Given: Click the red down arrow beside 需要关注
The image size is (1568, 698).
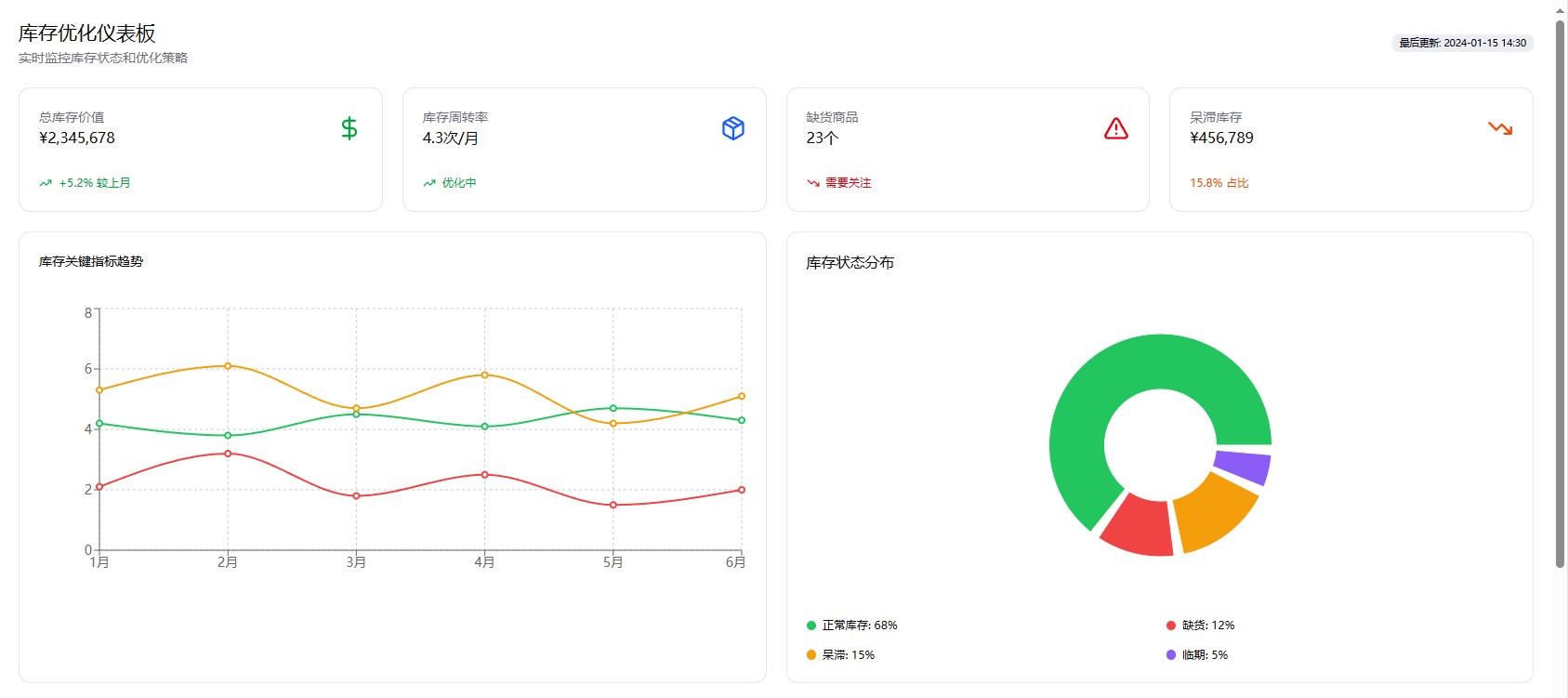Looking at the screenshot, I should [x=813, y=183].
